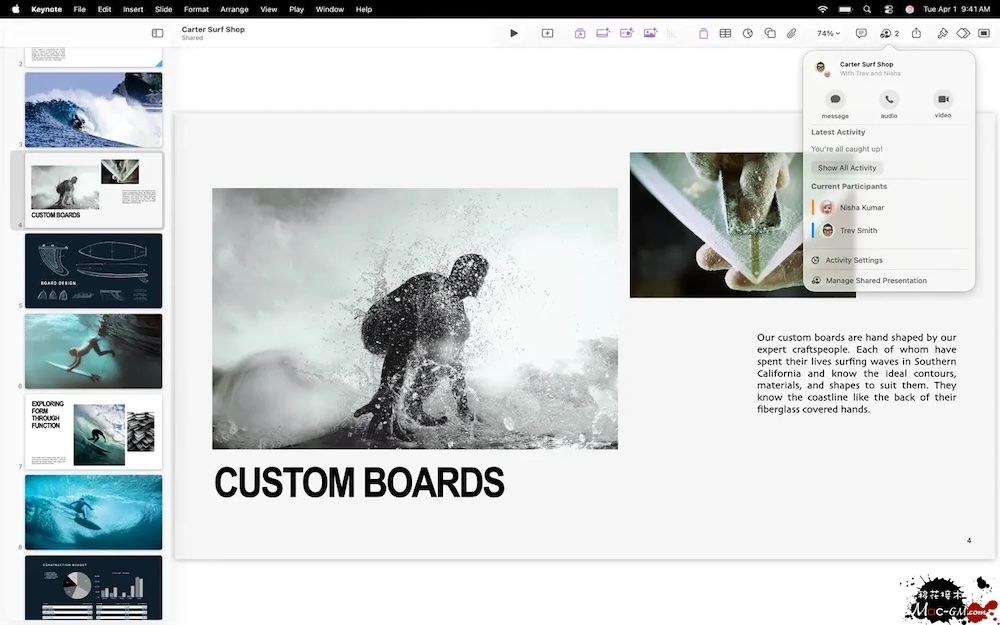Click the Add Slide toolbar icon
This screenshot has width=1000, height=625.
[x=547, y=33]
